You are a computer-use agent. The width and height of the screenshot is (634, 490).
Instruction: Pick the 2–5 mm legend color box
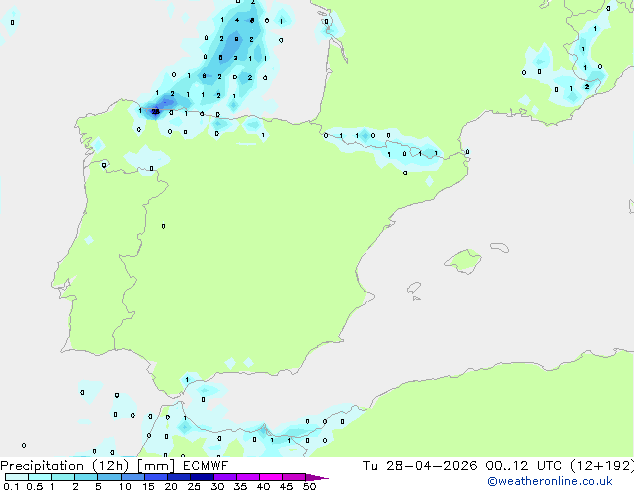pyautogui.click(x=86, y=477)
